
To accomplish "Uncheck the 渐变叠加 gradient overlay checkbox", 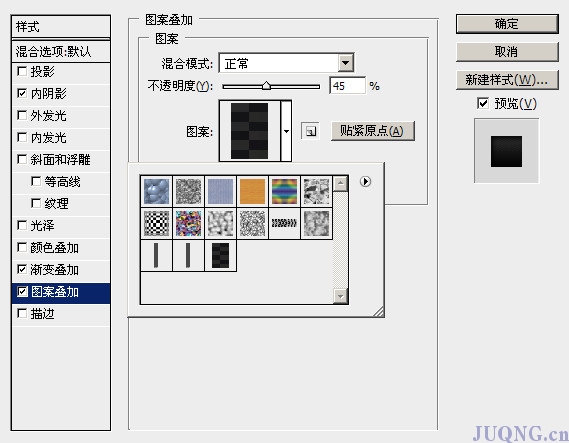I will click(x=22, y=269).
